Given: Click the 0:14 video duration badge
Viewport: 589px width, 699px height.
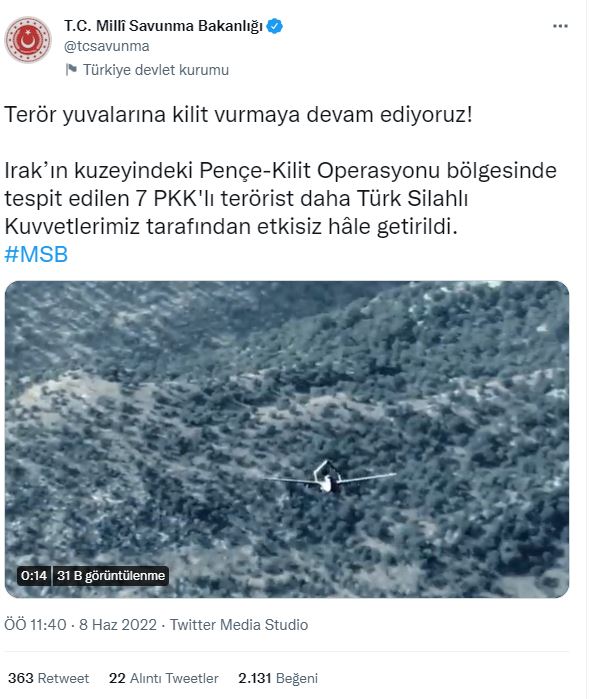Looking at the screenshot, I should [x=34, y=576].
